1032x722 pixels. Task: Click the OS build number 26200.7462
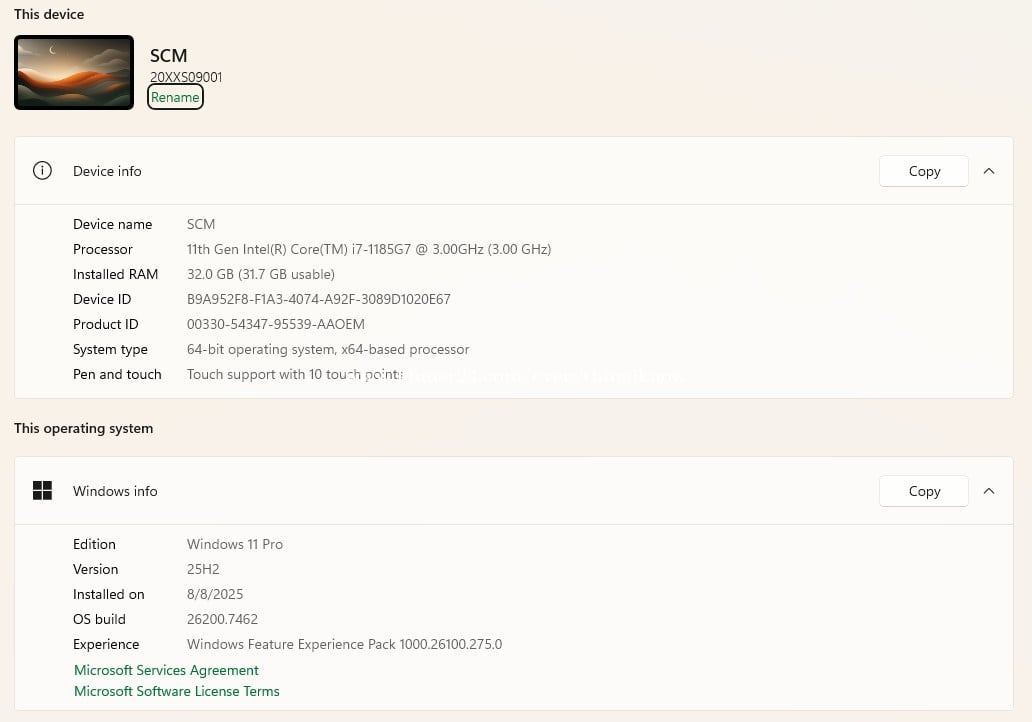(x=222, y=619)
